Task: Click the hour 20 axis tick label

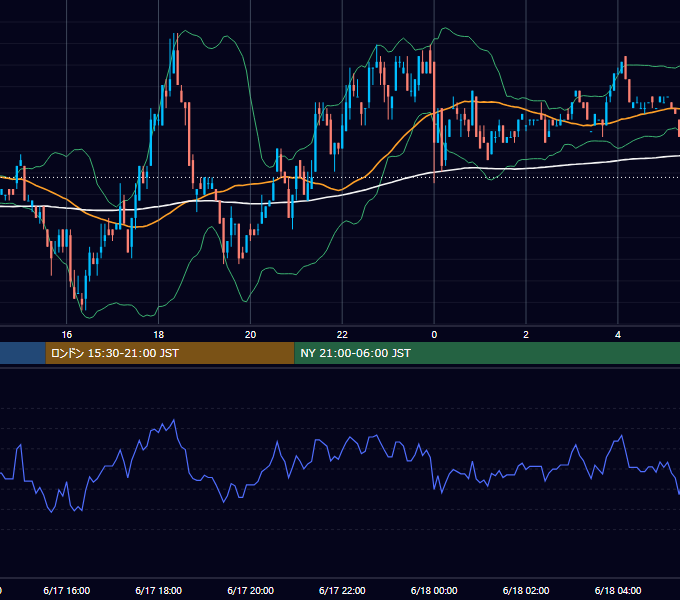Action: coord(251,335)
